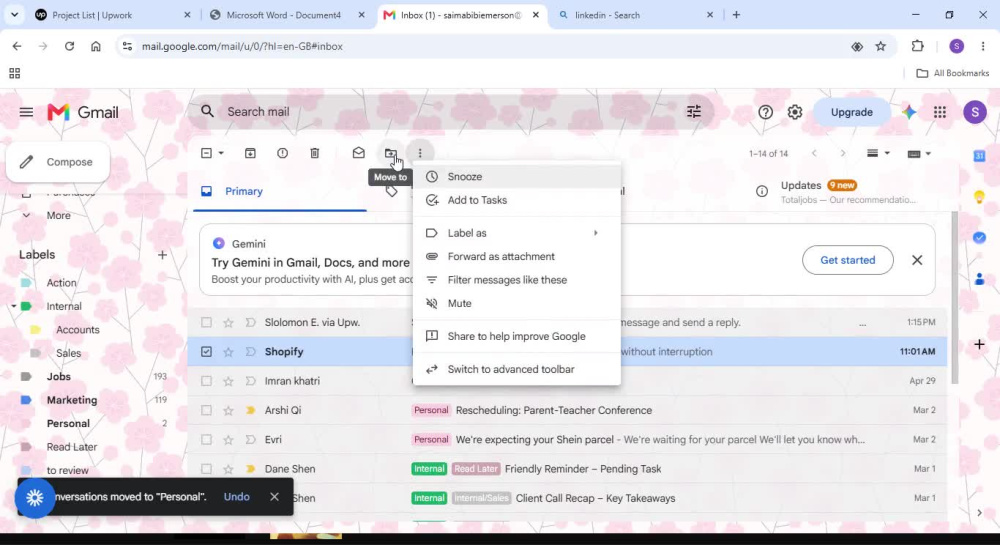Star the Shopify email
Screen dimensions: 1000x545
coord(228,352)
